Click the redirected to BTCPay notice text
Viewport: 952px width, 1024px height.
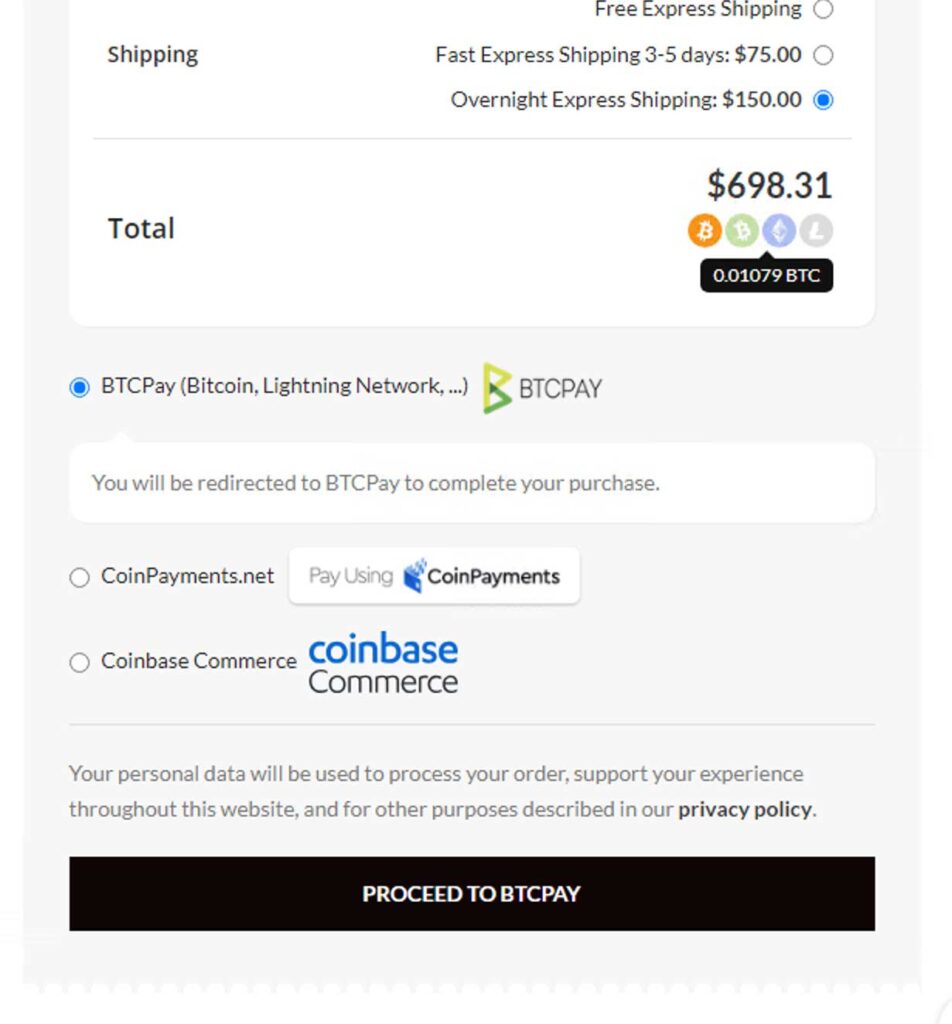tap(376, 483)
